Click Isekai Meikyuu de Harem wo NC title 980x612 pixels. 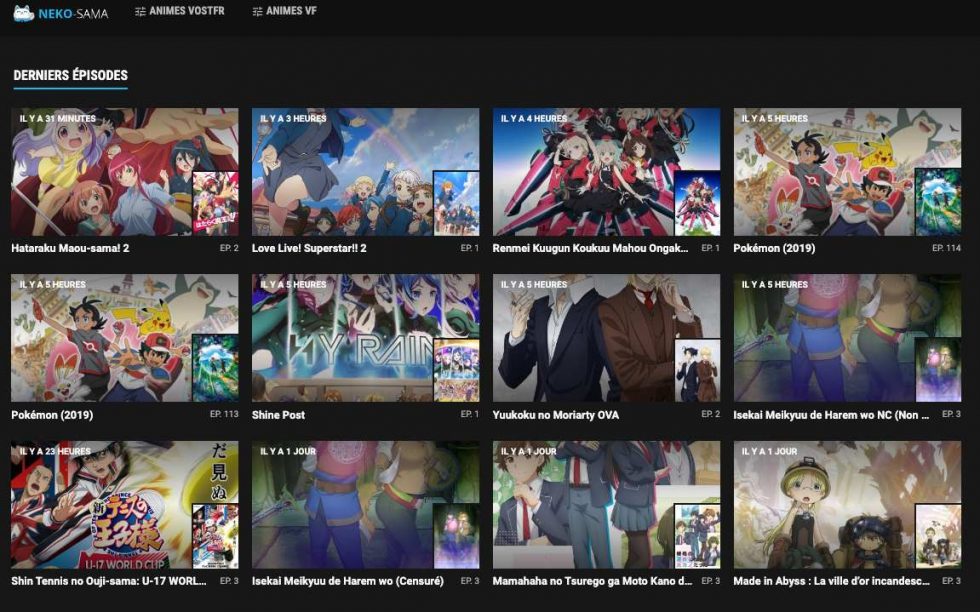(x=831, y=415)
